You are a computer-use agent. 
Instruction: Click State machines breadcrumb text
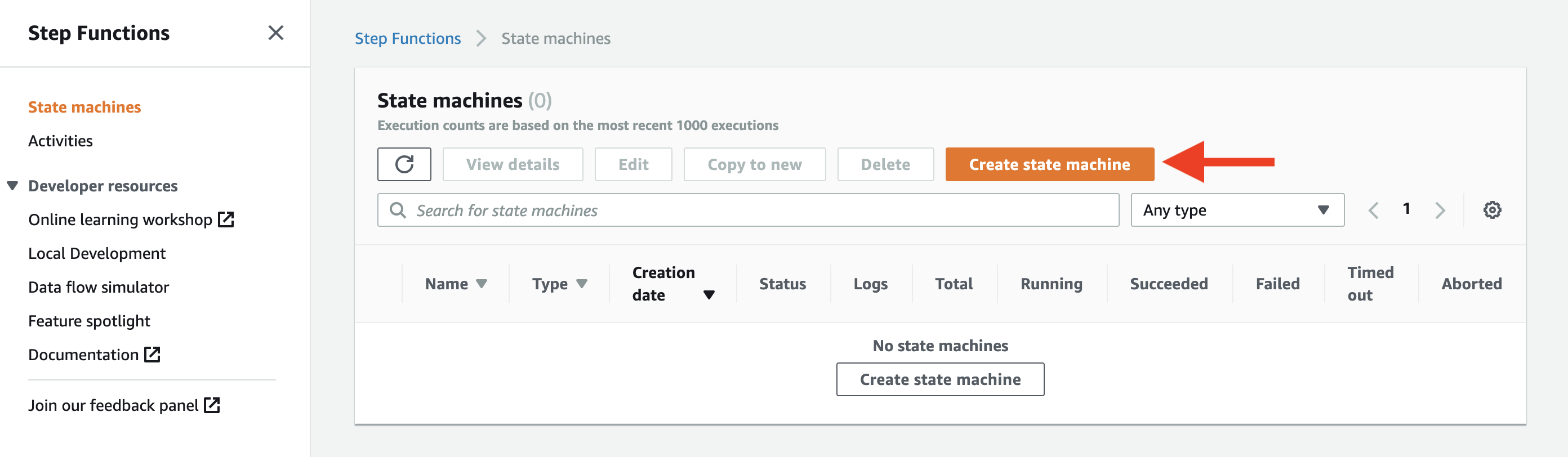click(x=556, y=38)
